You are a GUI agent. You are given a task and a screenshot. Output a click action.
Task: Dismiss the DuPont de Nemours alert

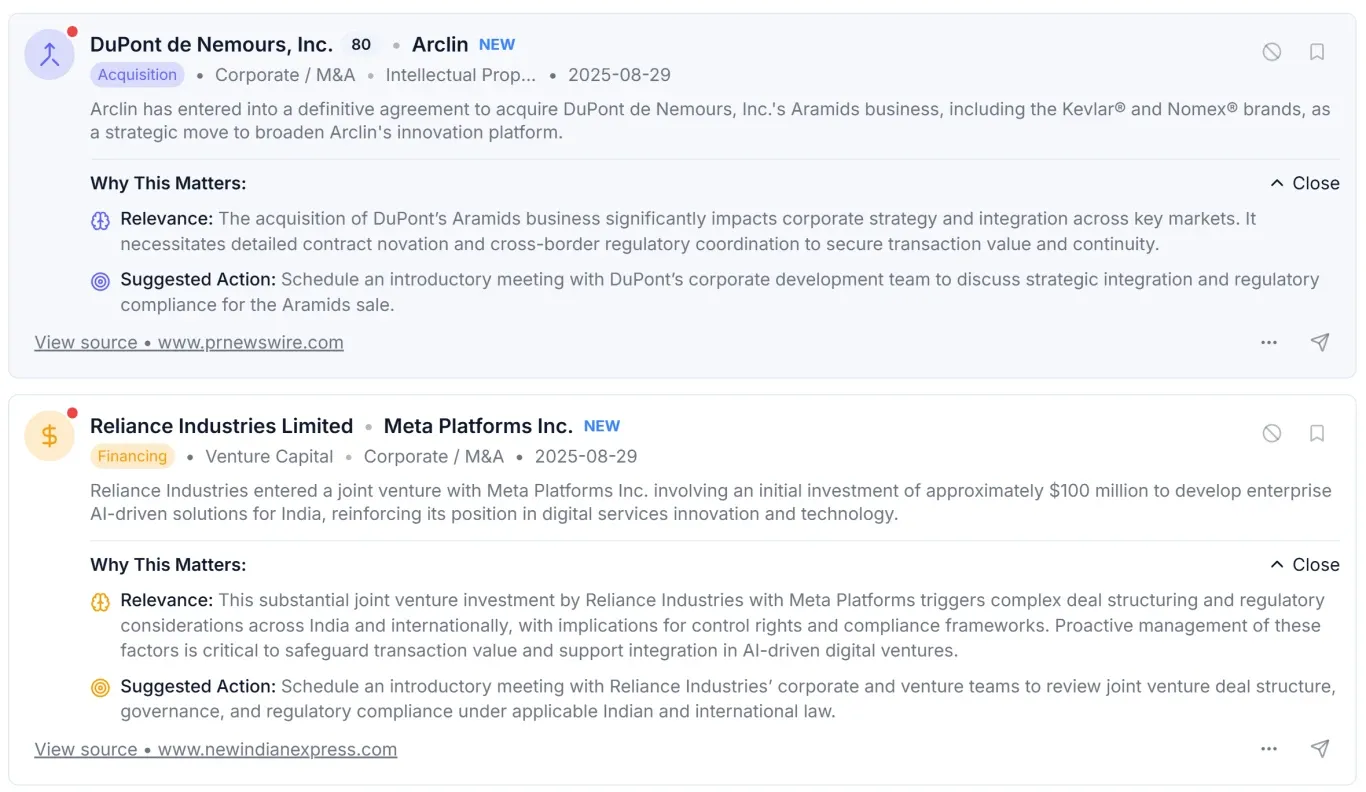pos(1272,52)
